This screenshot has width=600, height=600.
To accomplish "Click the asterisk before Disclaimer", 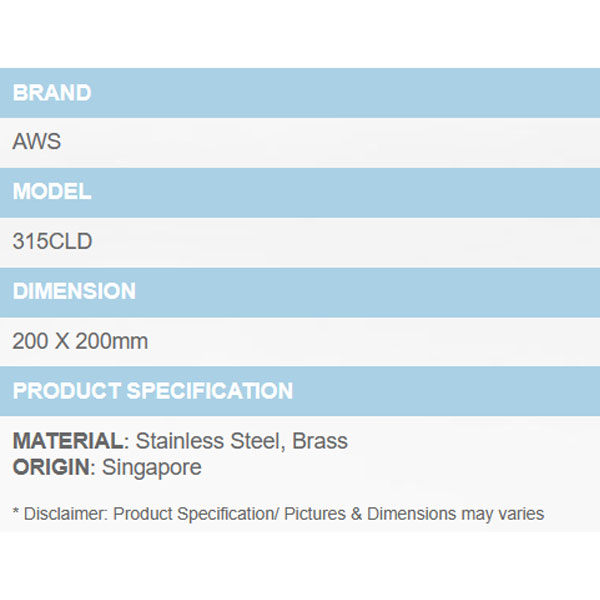I will [x=16, y=513].
